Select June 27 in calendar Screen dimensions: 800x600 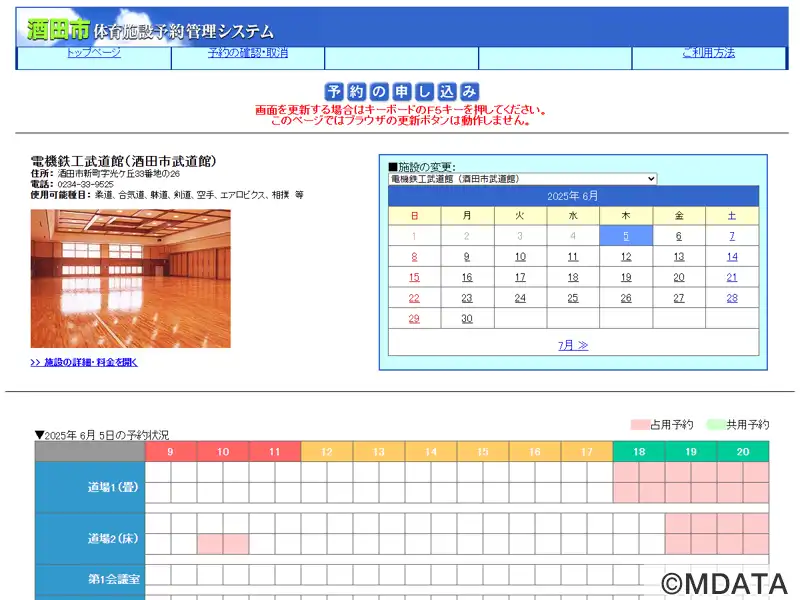(x=679, y=298)
